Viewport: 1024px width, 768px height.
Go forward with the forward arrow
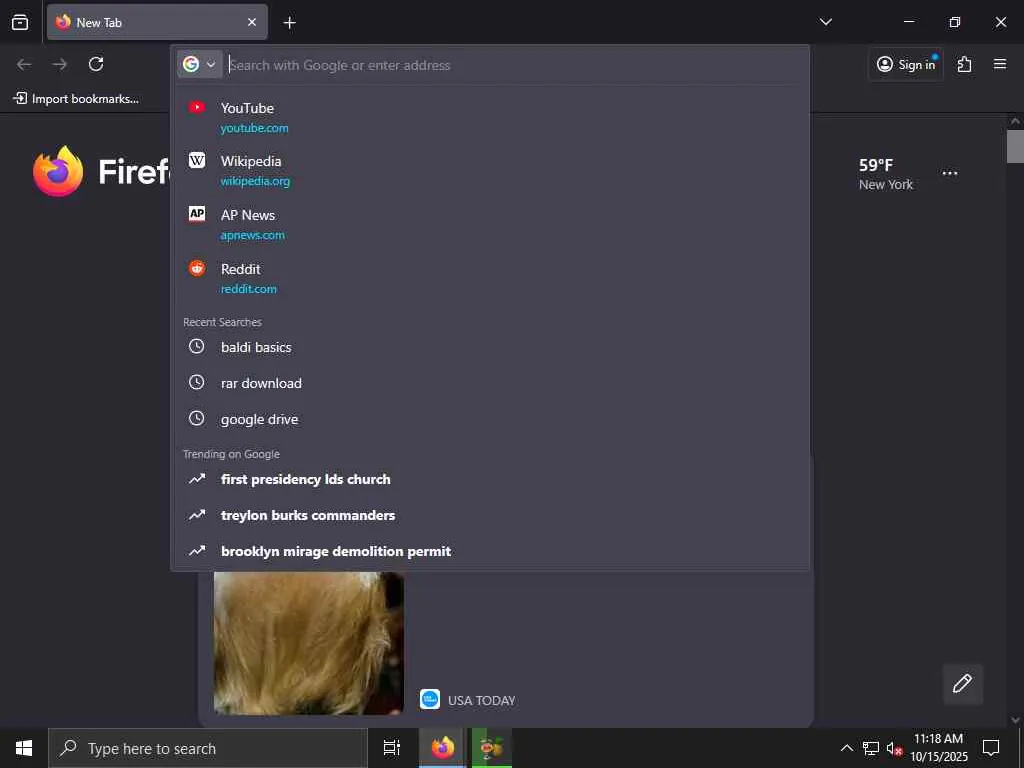click(x=59, y=64)
